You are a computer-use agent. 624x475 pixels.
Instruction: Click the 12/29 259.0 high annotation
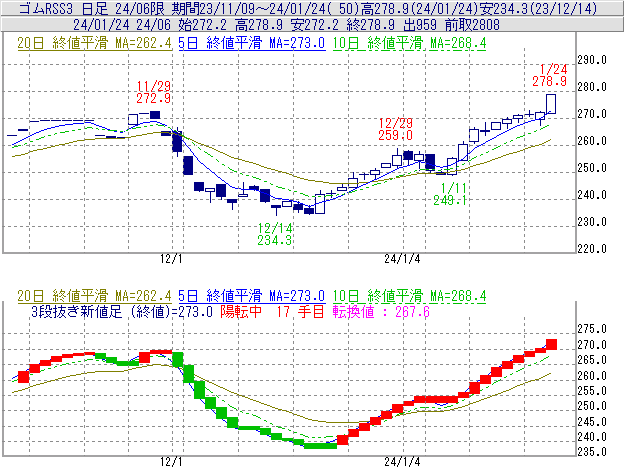[395, 129]
